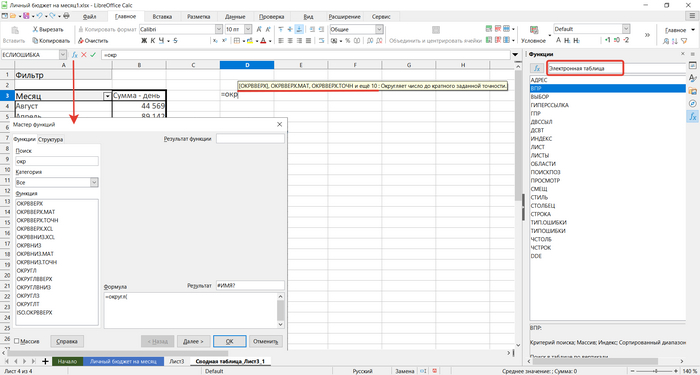Click the Cut (Вырезать) button
700x375 pixels.
48,29
